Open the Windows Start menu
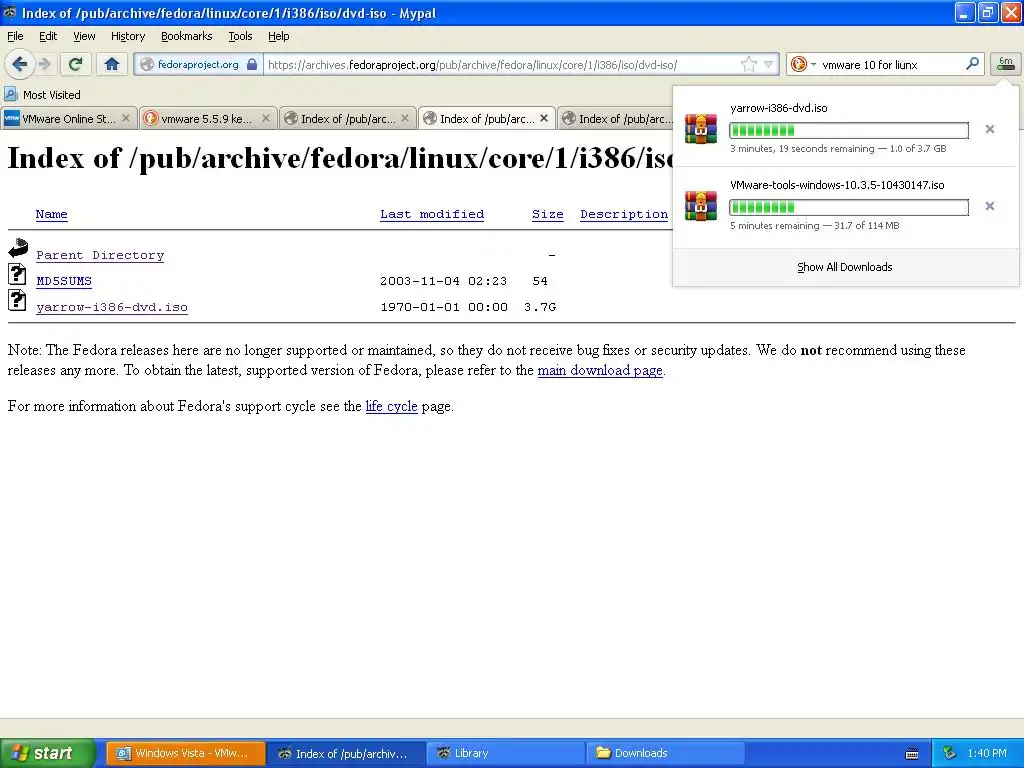 tap(48, 753)
